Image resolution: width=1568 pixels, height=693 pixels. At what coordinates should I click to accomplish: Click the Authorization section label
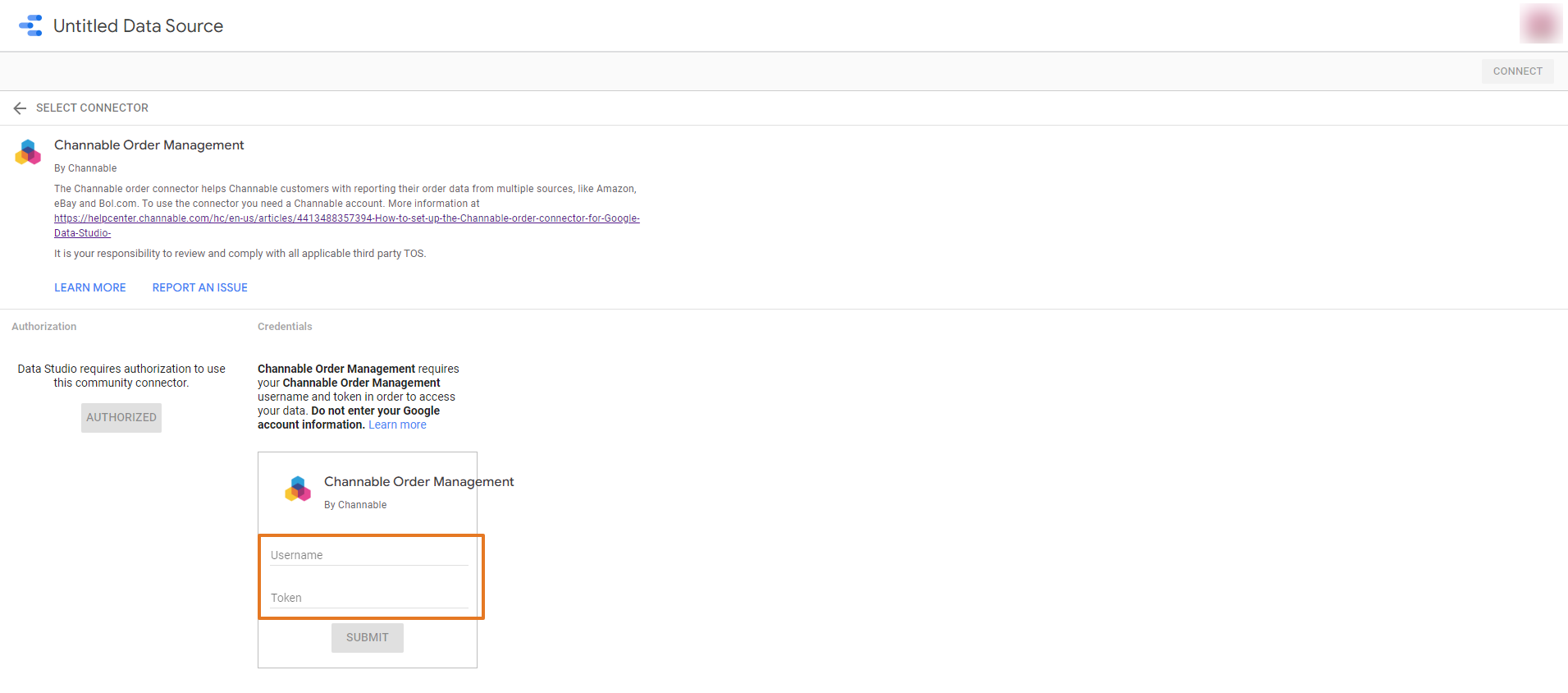pos(44,326)
